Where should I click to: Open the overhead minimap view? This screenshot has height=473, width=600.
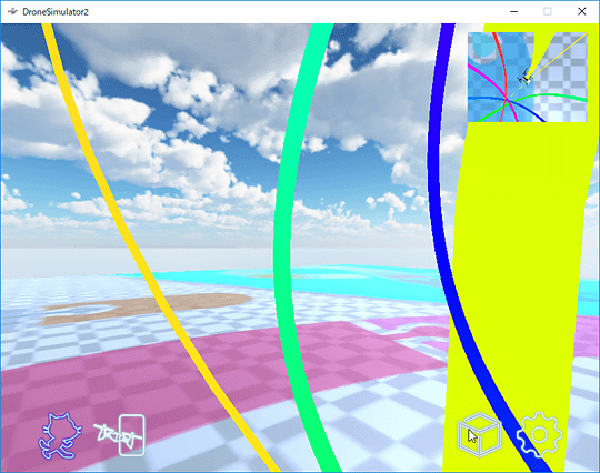pyautogui.click(x=528, y=77)
